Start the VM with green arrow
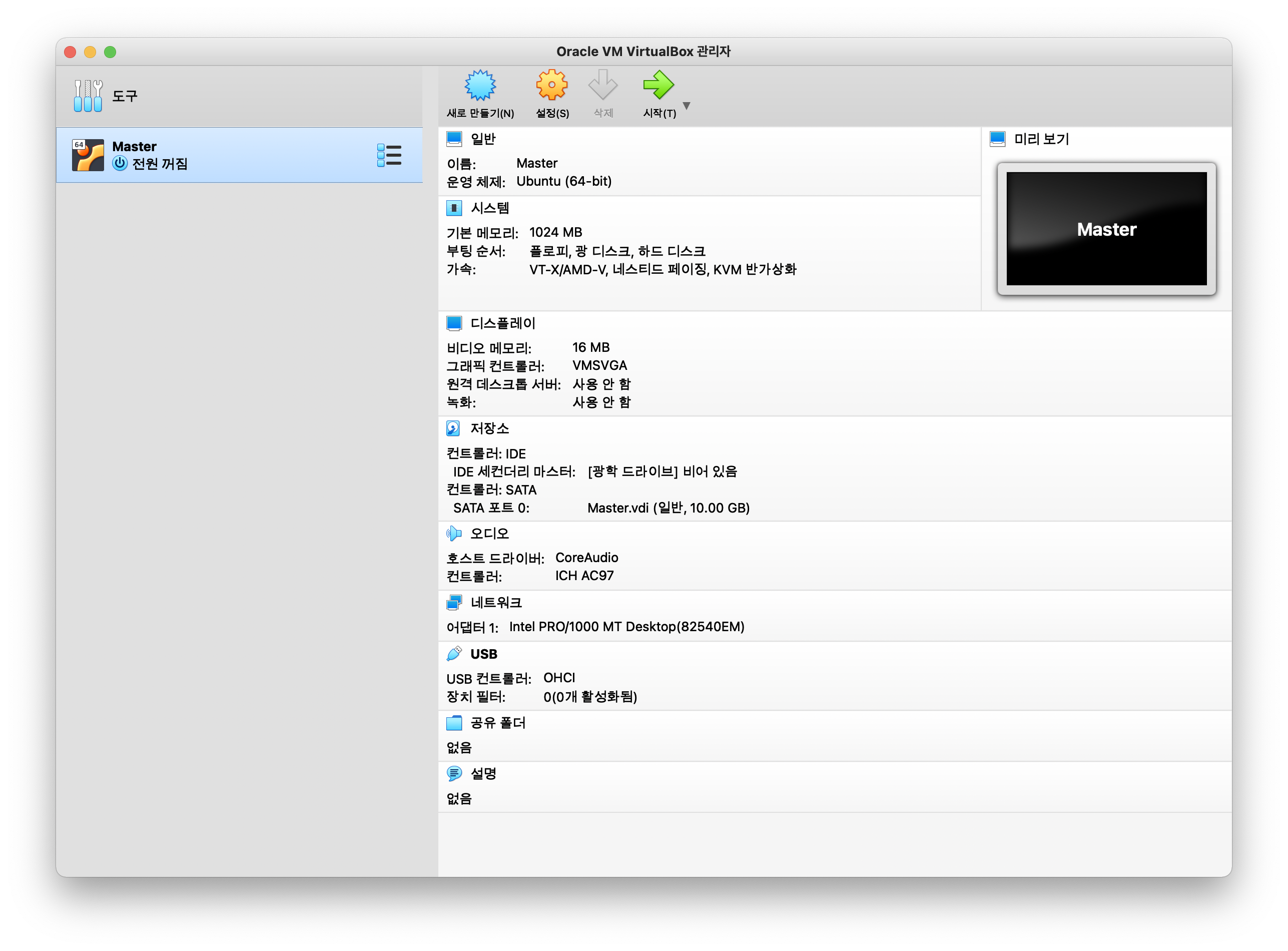Image resolution: width=1288 pixels, height=951 pixels. (659, 86)
